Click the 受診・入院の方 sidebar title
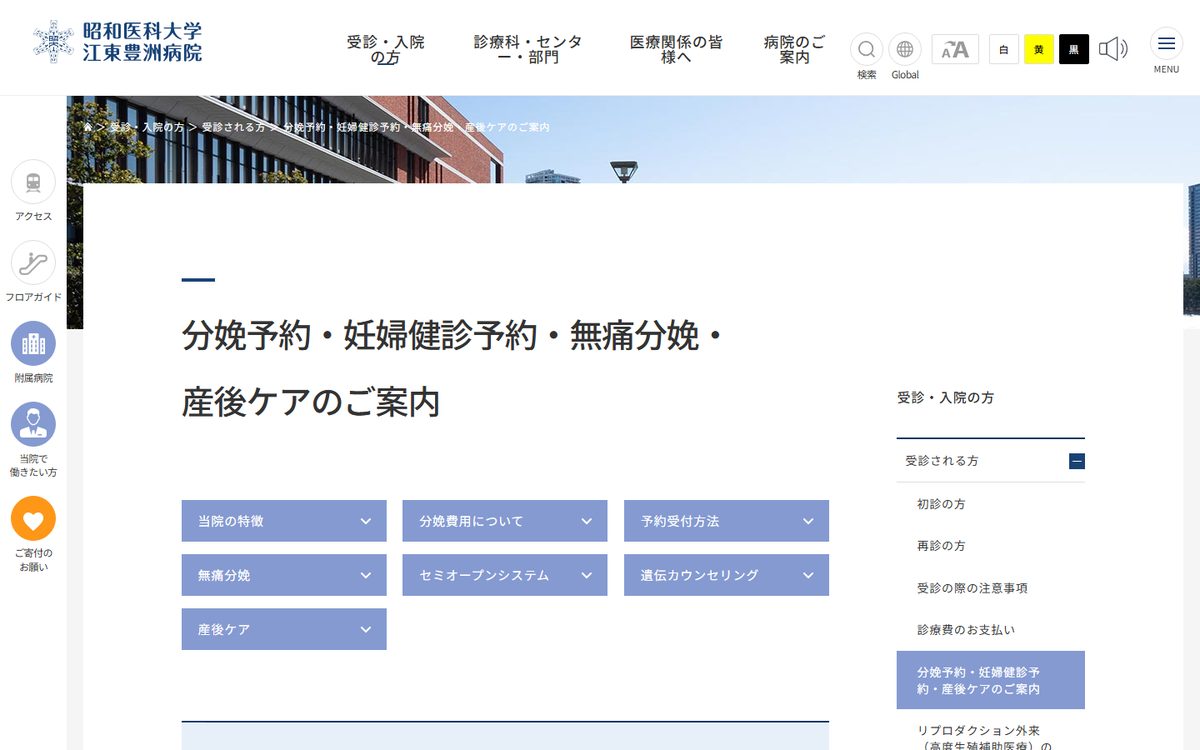The height and width of the screenshot is (750, 1200). tap(946, 398)
